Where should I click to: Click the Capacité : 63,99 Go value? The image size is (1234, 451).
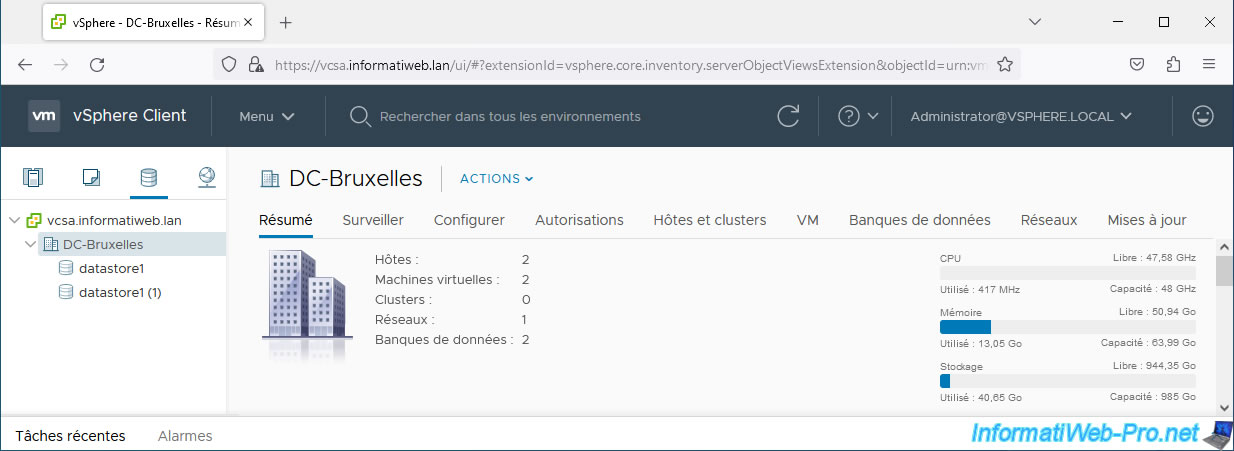pyautogui.click(x=1148, y=343)
